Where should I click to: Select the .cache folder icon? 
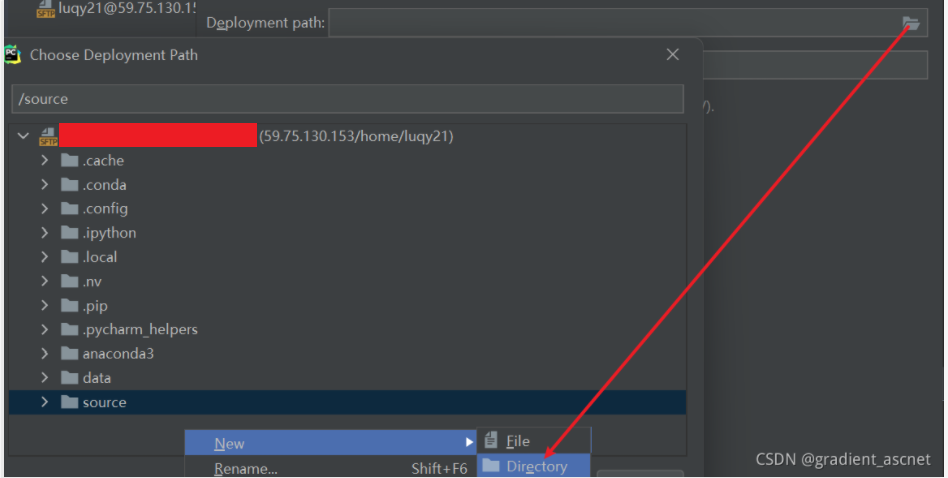70,160
